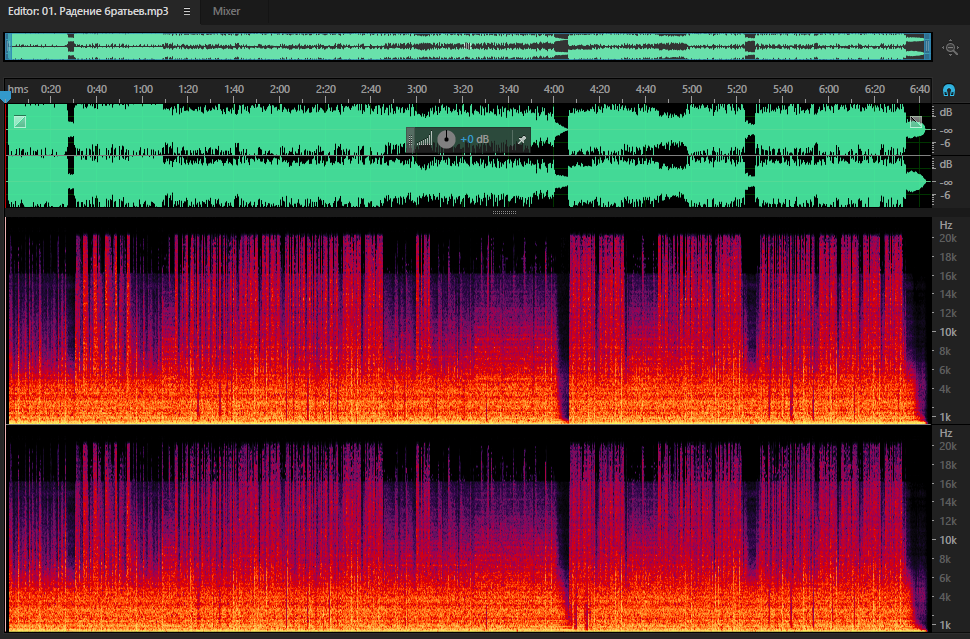Click the 1k label of lower spectrogram
Image resolution: width=970 pixels, height=639 pixels.
(x=945, y=625)
